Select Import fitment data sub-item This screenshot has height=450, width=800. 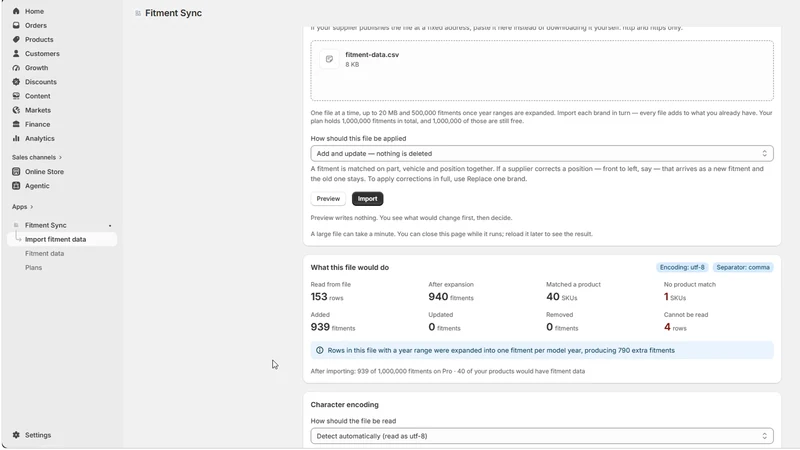pos(62,239)
